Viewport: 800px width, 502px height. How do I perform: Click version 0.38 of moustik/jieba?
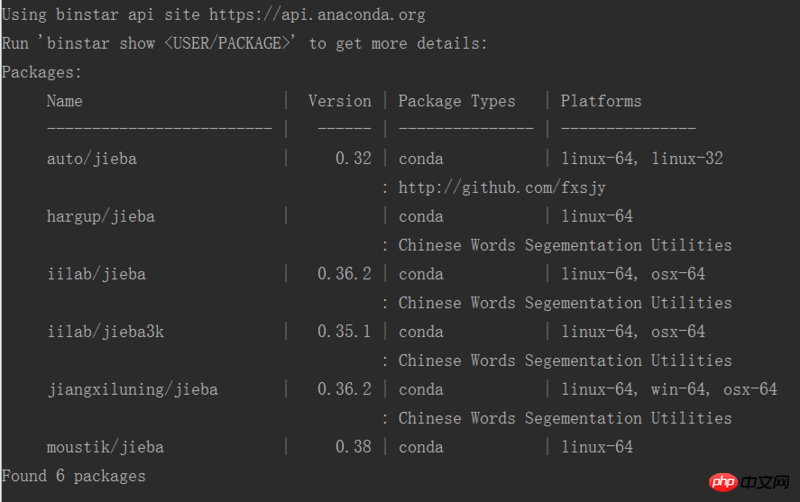click(354, 447)
